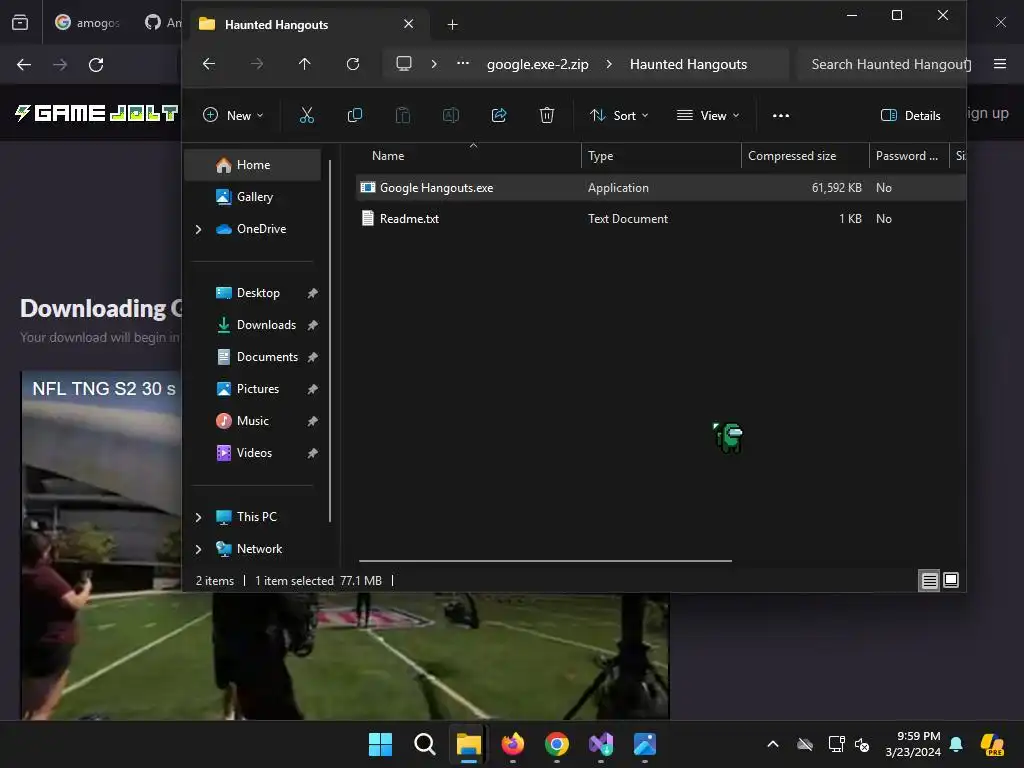Click the Share icon in toolbar
Image resolution: width=1024 pixels, height=768 pixels.
pyautogui.click(x=499, y=116)
